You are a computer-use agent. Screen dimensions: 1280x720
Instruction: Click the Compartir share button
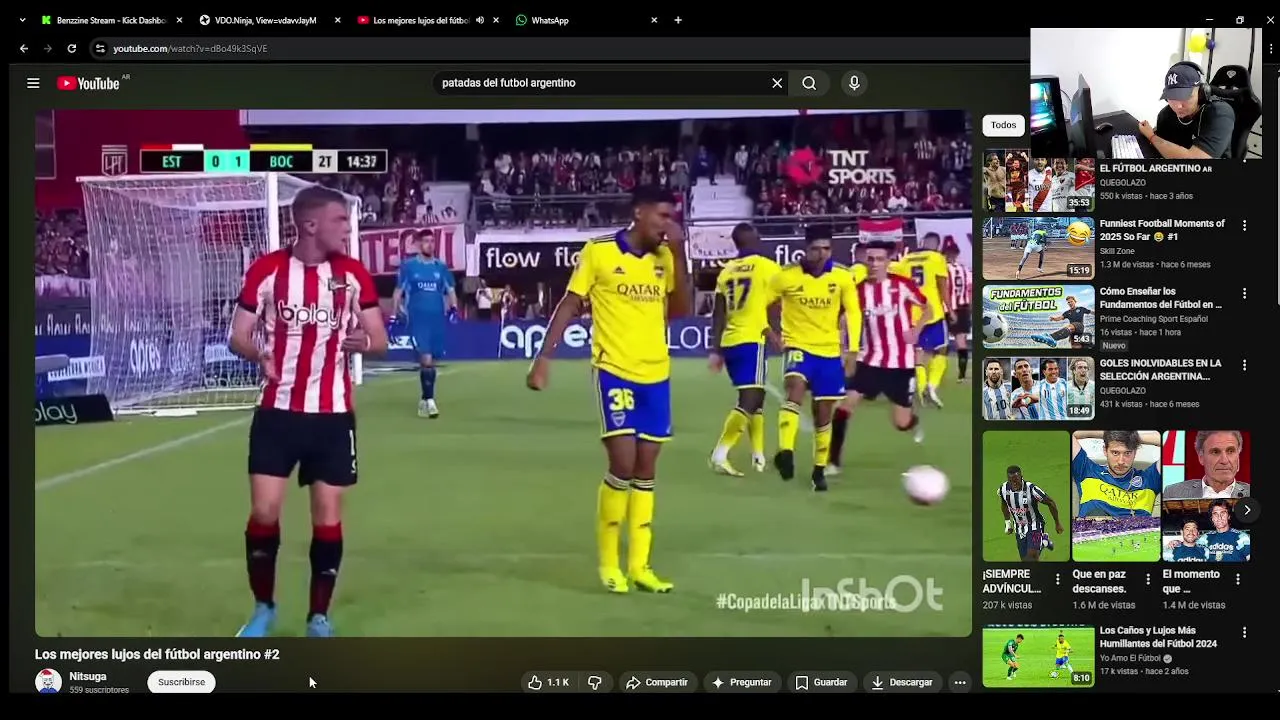pyautogui.click(x=657, y=682)
